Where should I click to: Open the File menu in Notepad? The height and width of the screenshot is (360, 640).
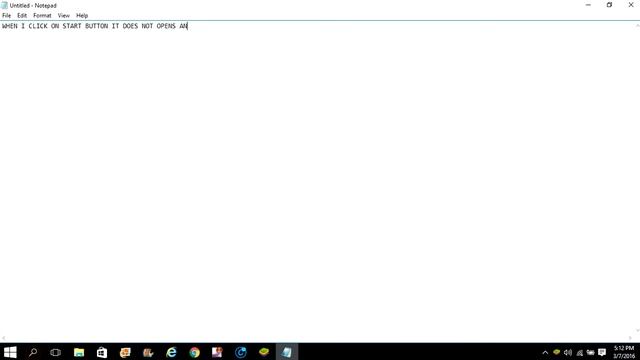(x=7, y=16)
